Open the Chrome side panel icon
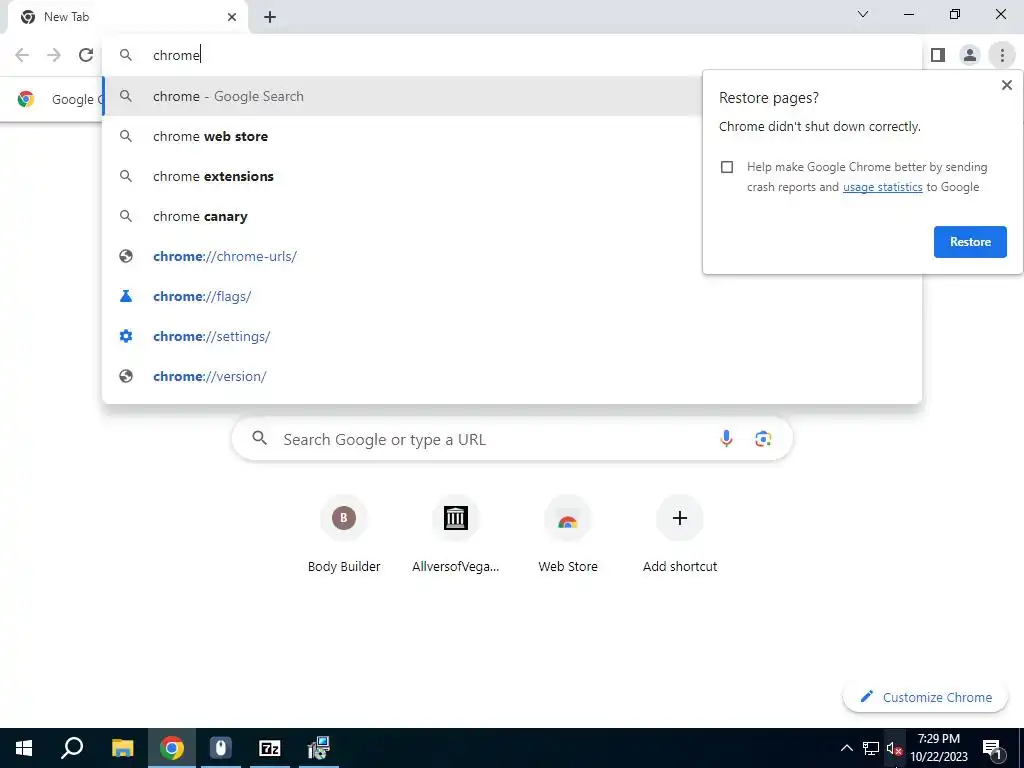The width and height of the screenshot is (1024, 768). (x=938, y=55)
